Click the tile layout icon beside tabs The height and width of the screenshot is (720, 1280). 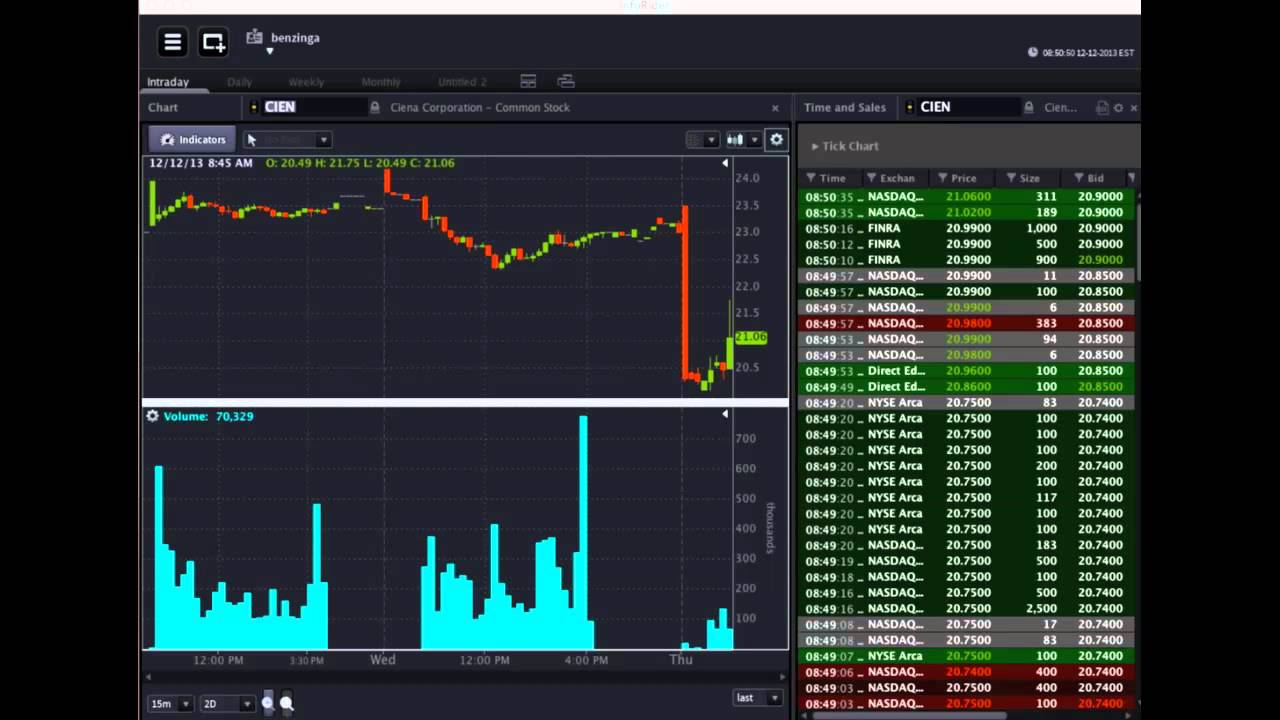[x=528, y=81]
